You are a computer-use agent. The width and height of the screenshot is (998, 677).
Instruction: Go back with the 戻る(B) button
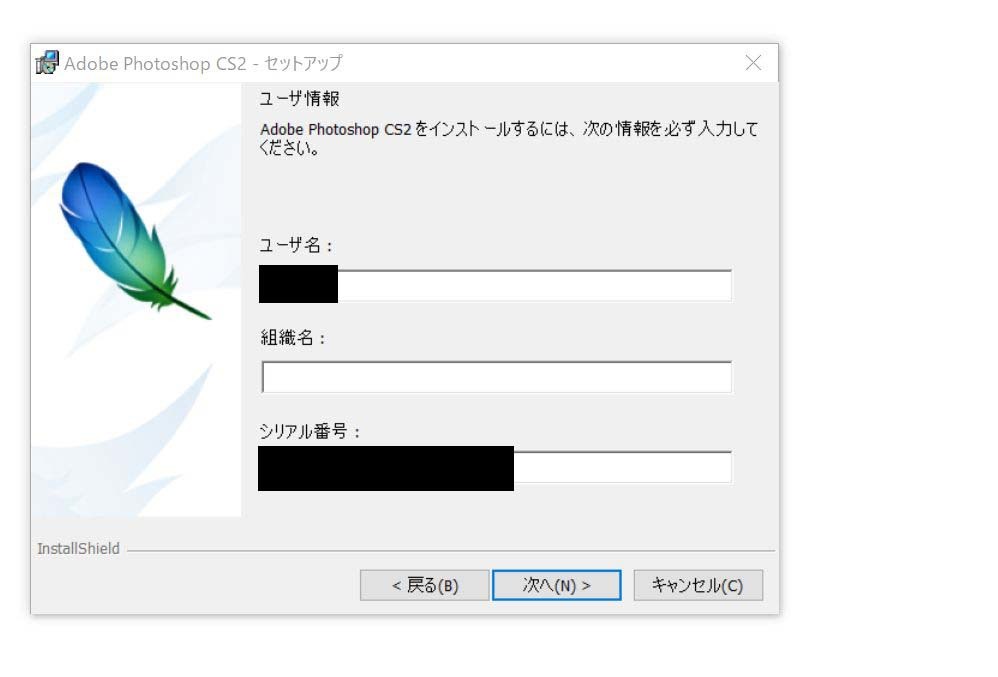coord(425,585)
